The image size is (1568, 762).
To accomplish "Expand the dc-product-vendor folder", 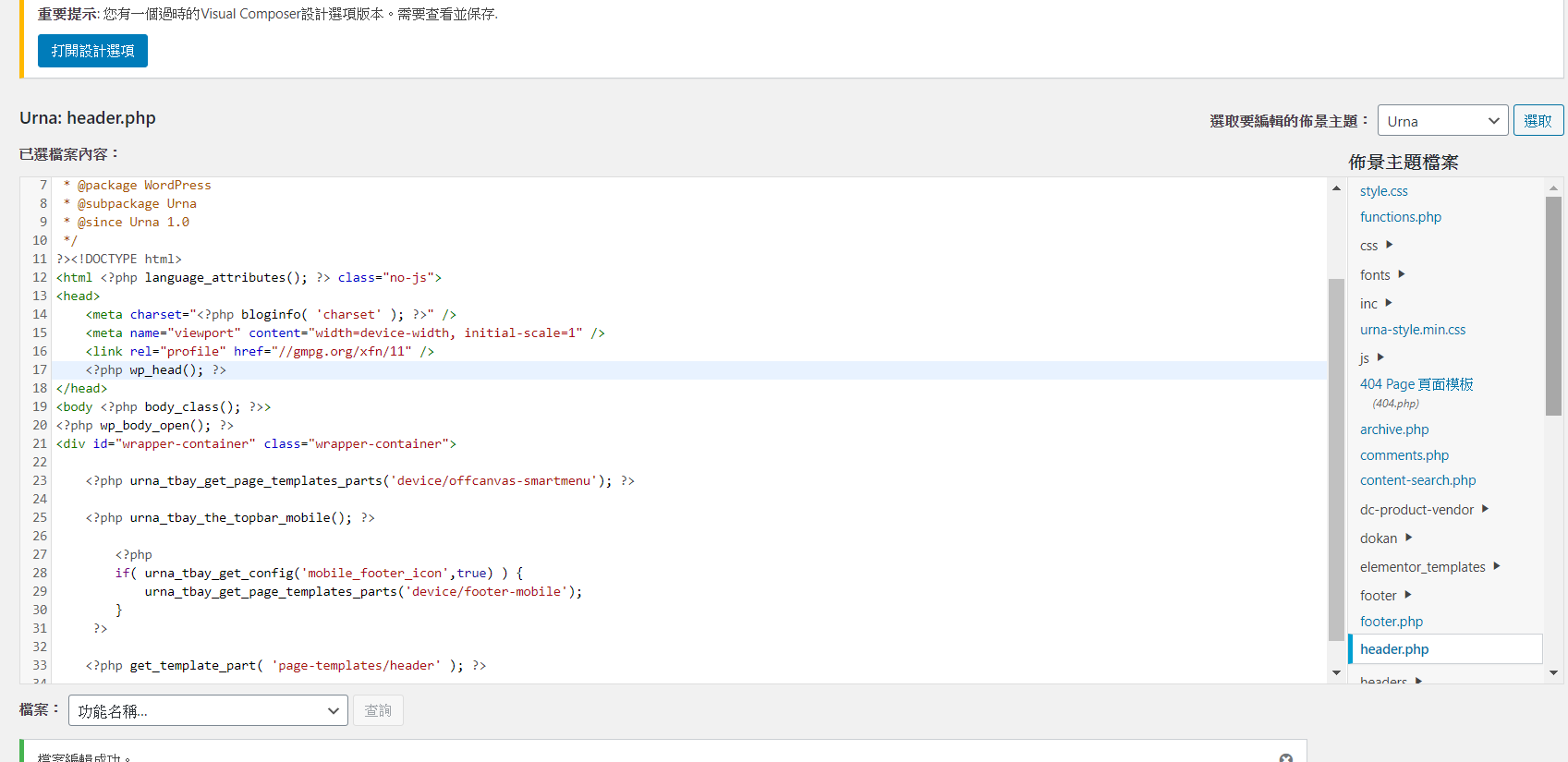I will pyautogui.click(x=1485, y=509).
